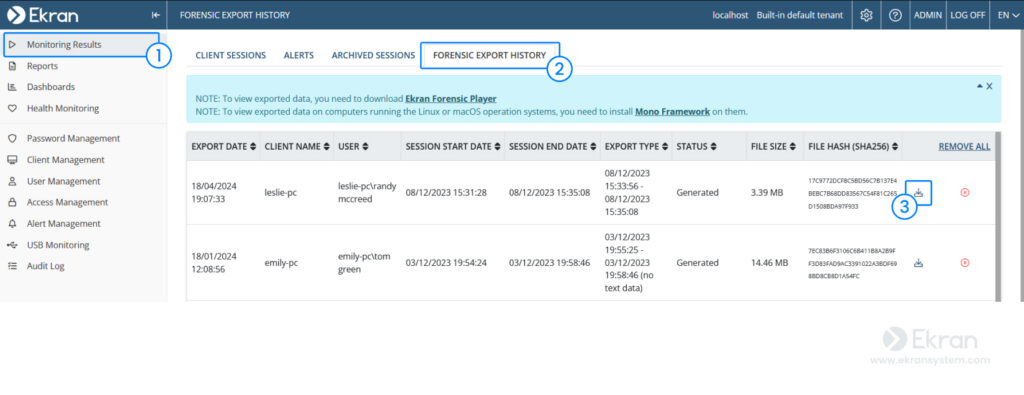Download the emily-pc forensic export file
The image size is (1024, 395).
click(x=918, y=263)
